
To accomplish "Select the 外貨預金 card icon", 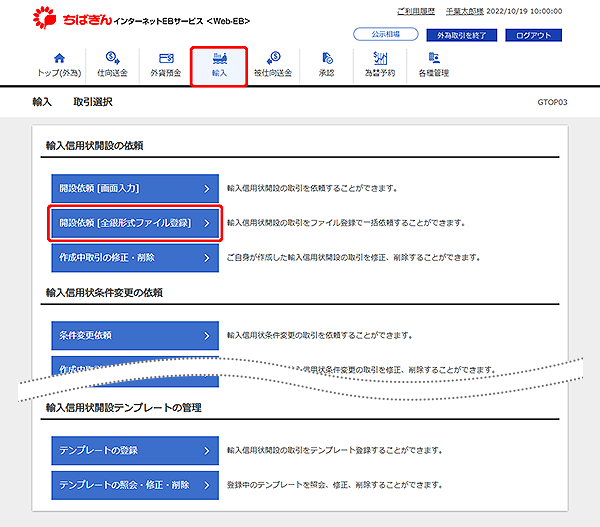I will (x=166, y=58).
